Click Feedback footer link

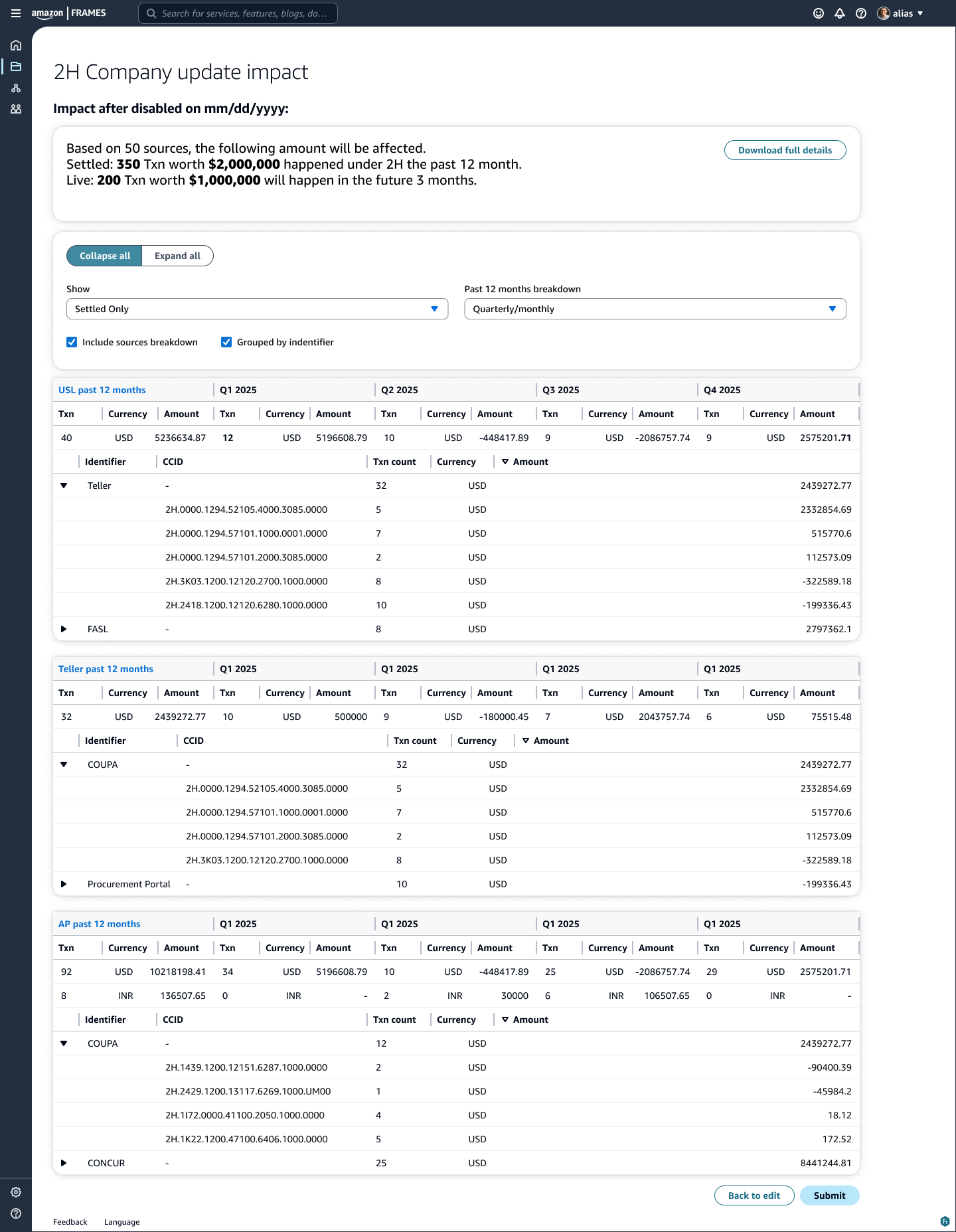pos(70,1222)
